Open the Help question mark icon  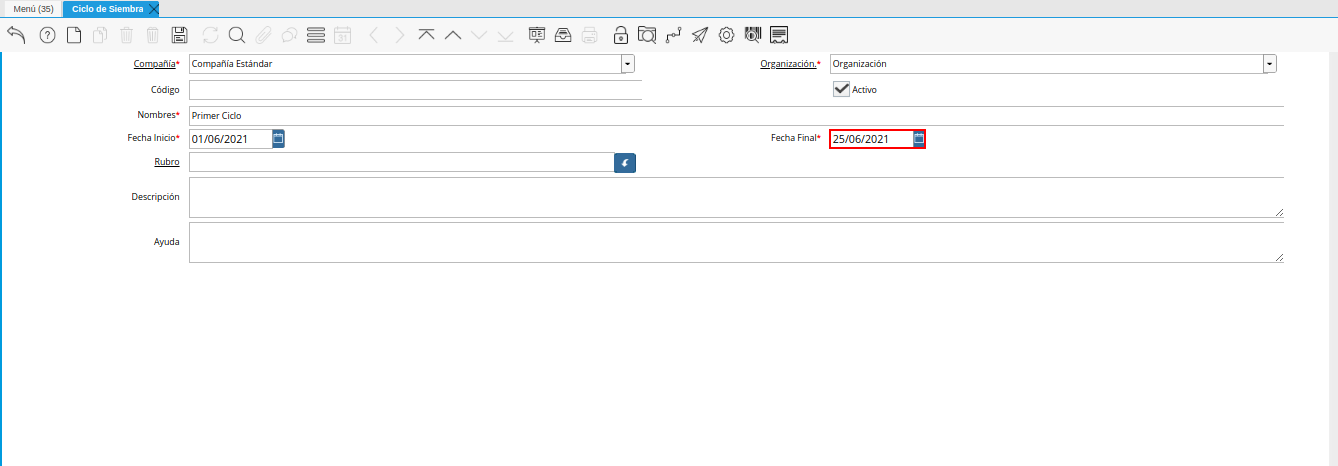click(x=47, y=35)
